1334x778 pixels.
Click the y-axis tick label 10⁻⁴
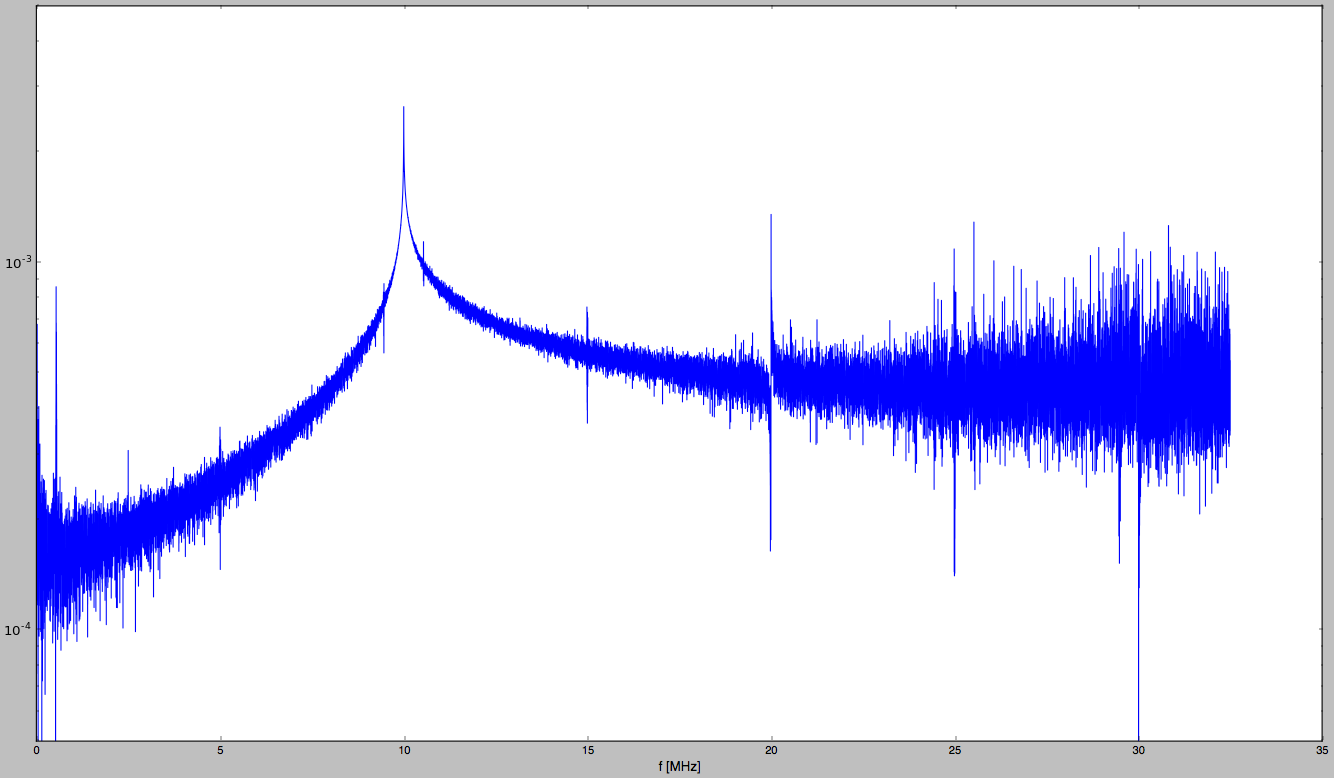coord(18,629)
